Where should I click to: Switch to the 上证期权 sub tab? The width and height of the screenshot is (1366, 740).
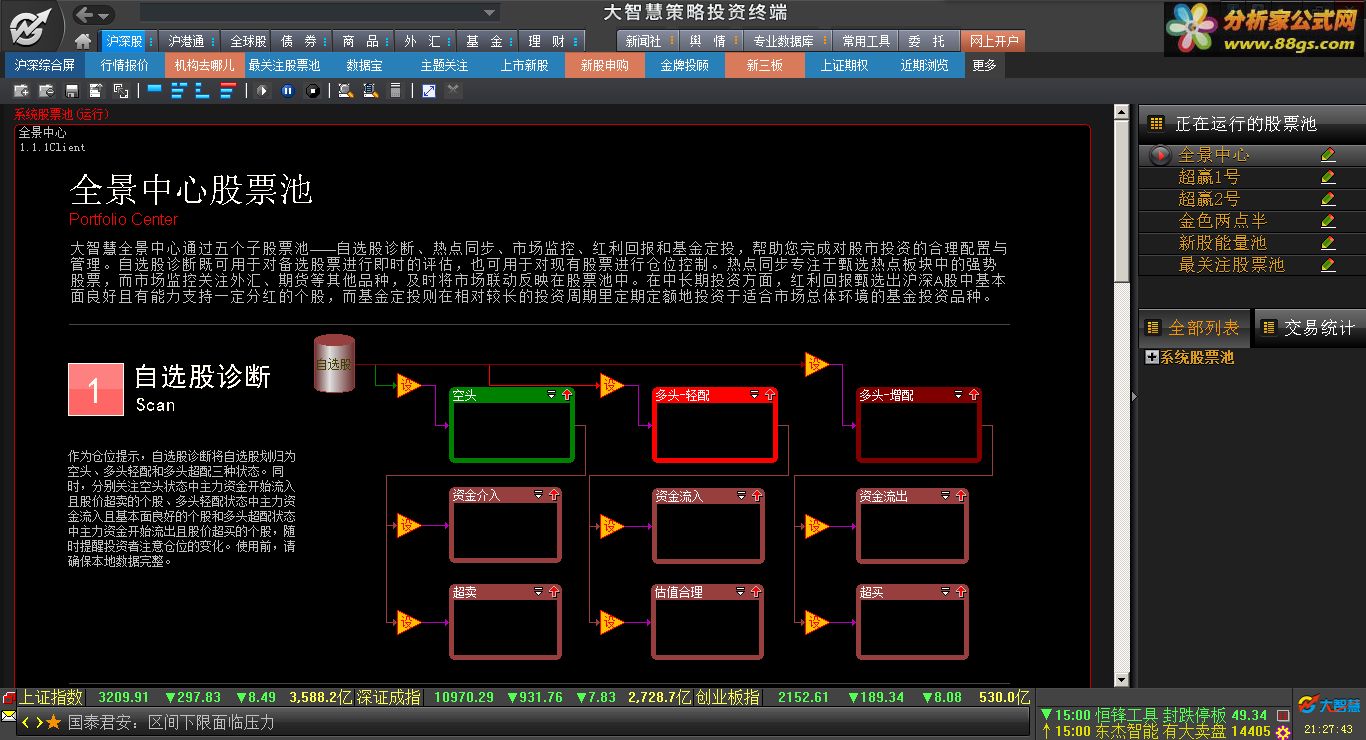pos(844,65)
